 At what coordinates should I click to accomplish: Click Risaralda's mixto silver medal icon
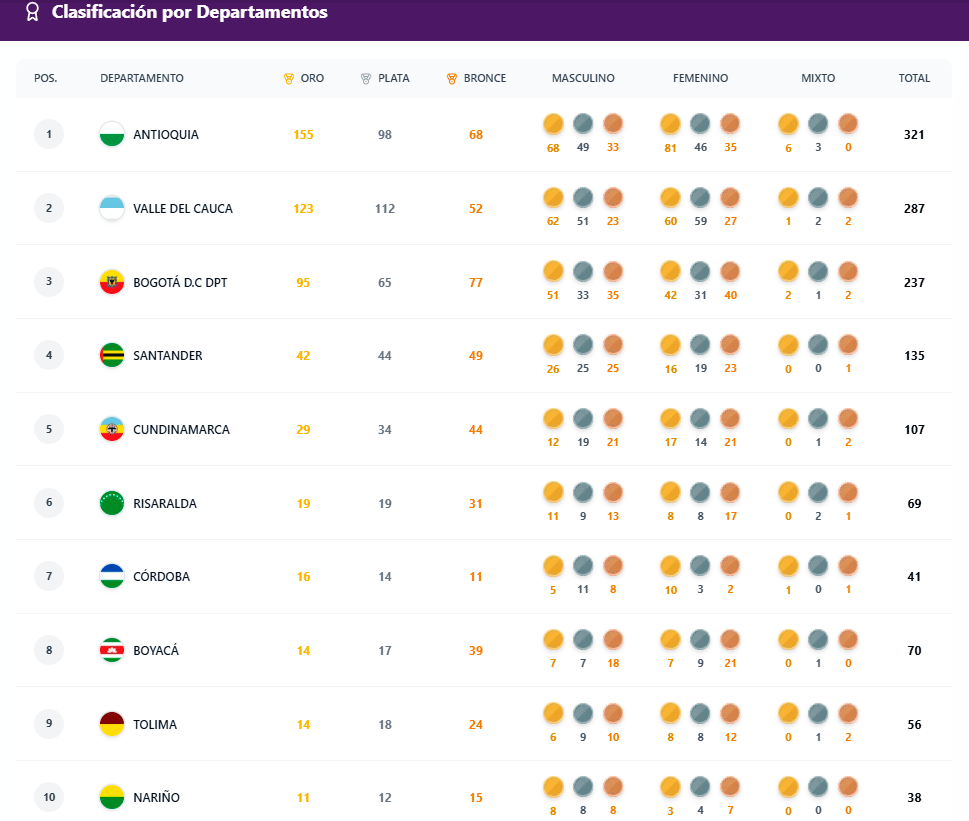[x=817, y=492]
